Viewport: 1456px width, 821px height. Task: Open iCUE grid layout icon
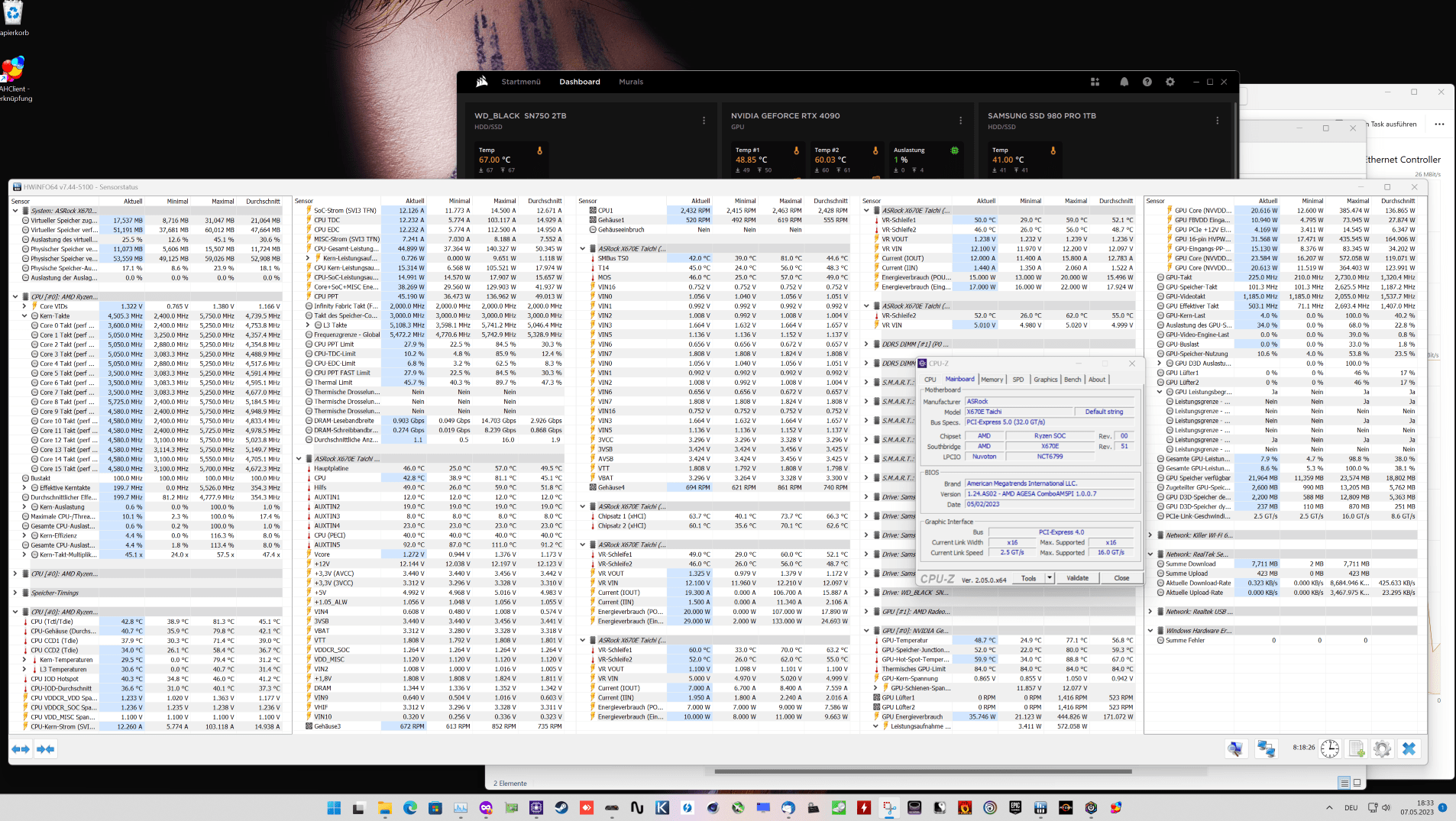click(x=1095, y=82)
